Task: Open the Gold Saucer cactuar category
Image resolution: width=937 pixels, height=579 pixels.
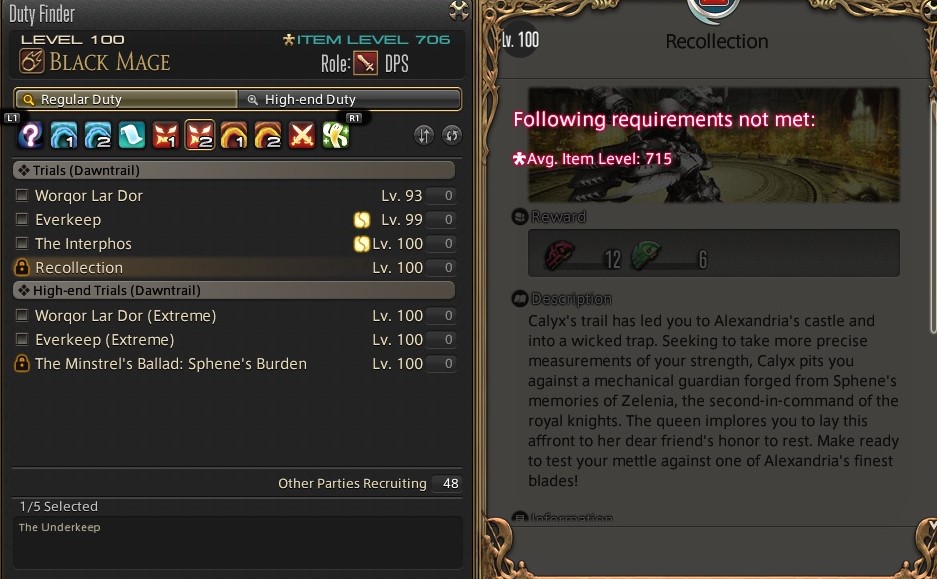Action: [336, 135]
